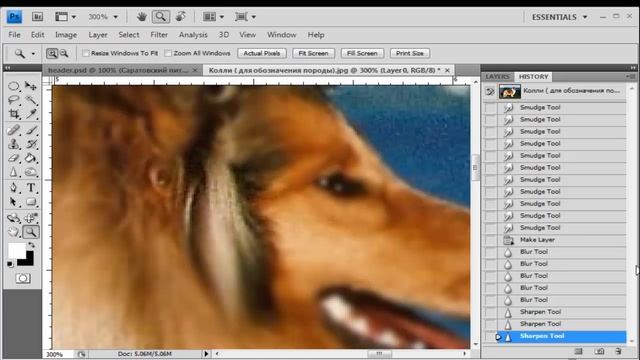Click the Hand icon in the top bar
640x360 pixels.
[x=141, y=17]
